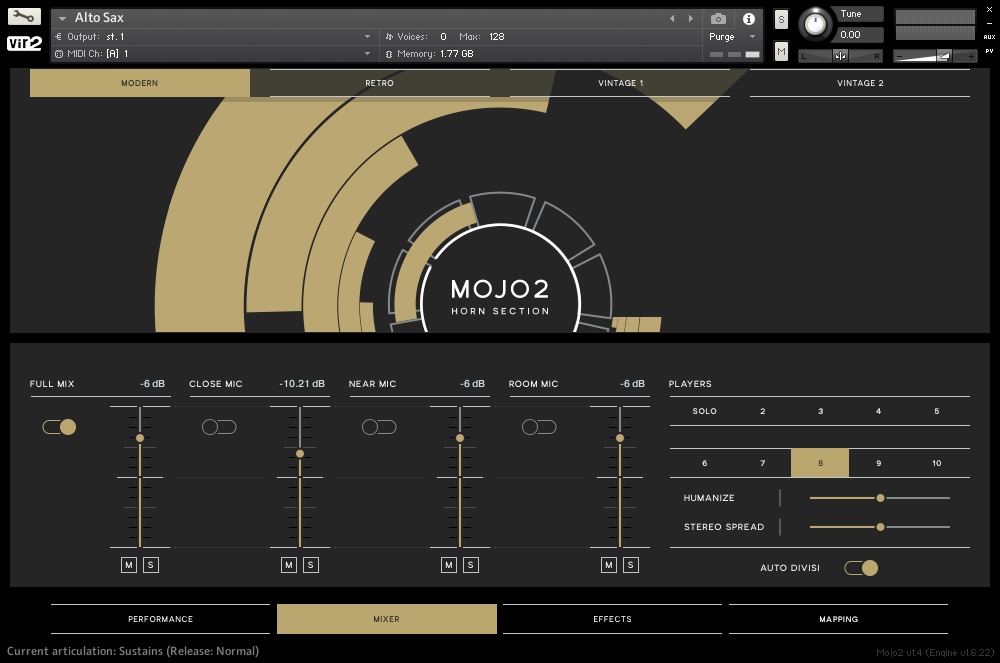
Task: Enable the Close Mic channel toggle
Action: pyautogui.click(x=219, y=426)
